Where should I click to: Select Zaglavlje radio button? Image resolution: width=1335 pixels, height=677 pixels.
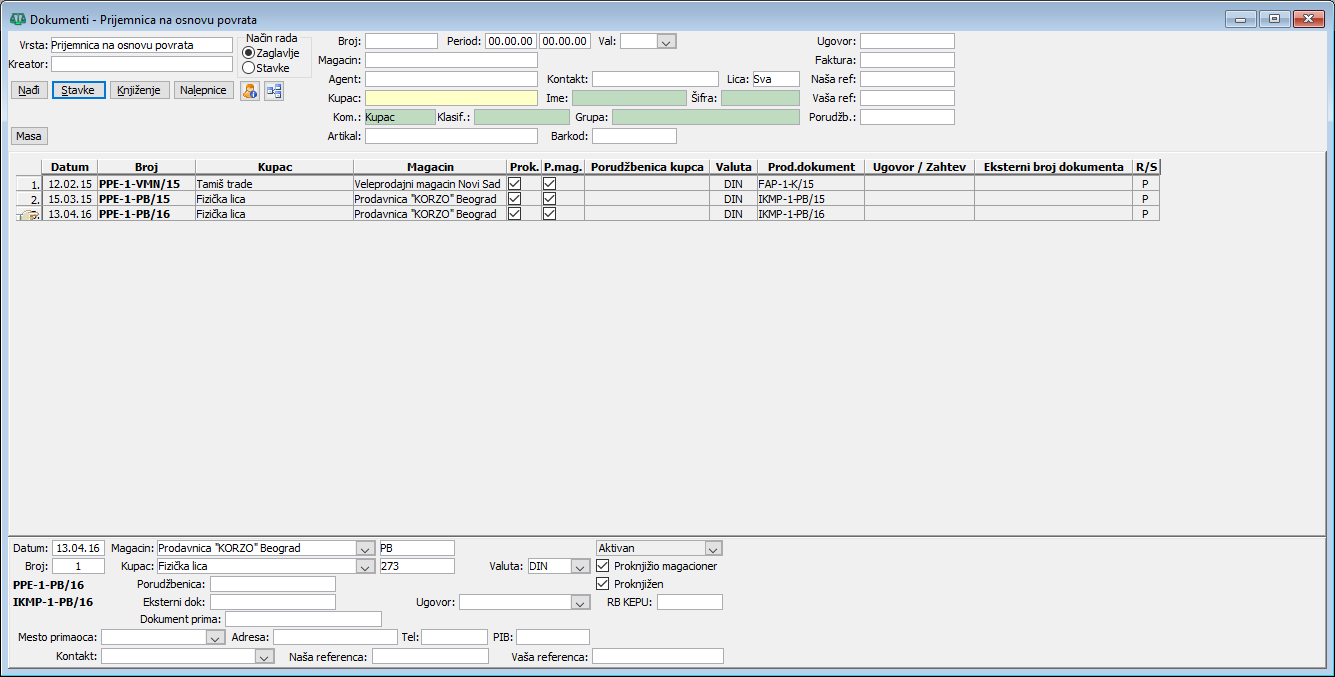tap(248, 53)
